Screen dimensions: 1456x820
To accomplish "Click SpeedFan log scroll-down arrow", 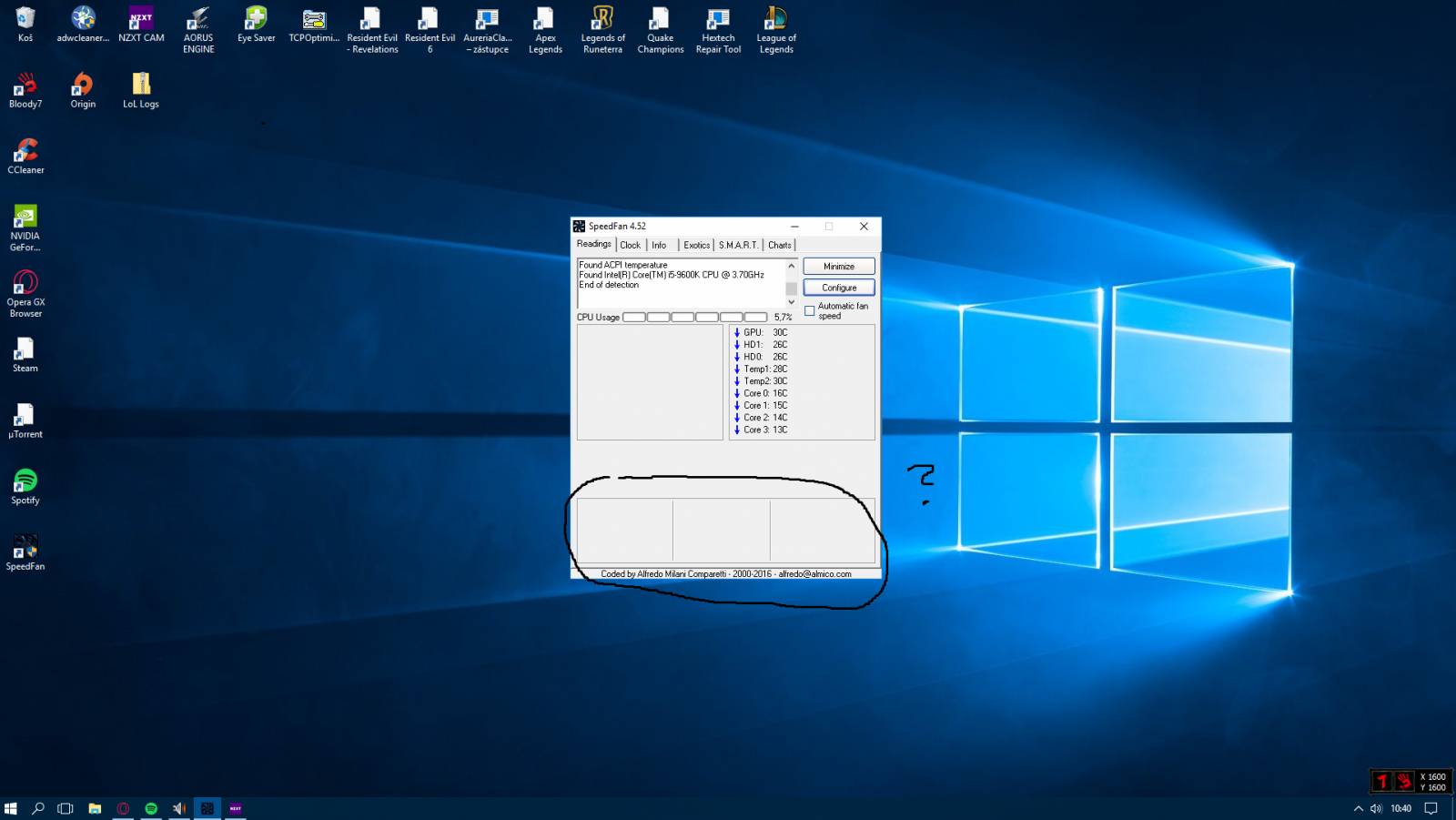I will point(791,302).
